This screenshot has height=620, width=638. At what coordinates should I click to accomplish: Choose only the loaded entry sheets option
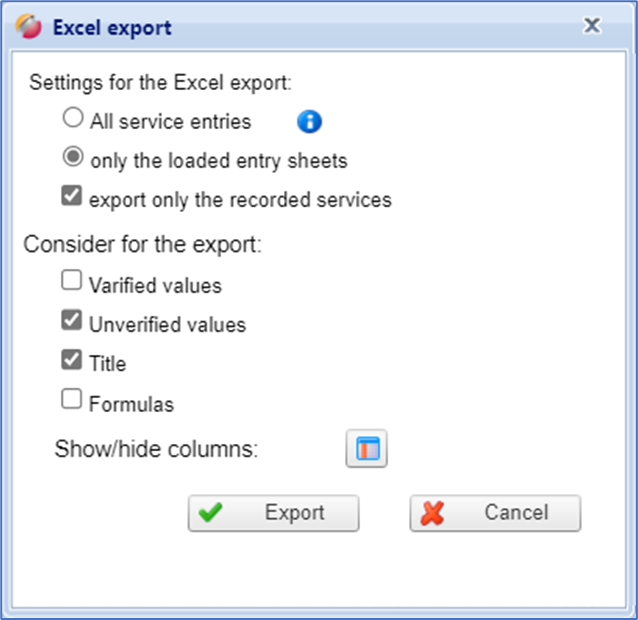(72, 158)
